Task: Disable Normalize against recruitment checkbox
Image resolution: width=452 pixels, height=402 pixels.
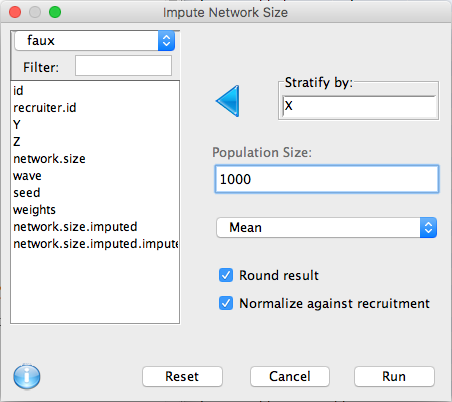Action: coord(226,303)
